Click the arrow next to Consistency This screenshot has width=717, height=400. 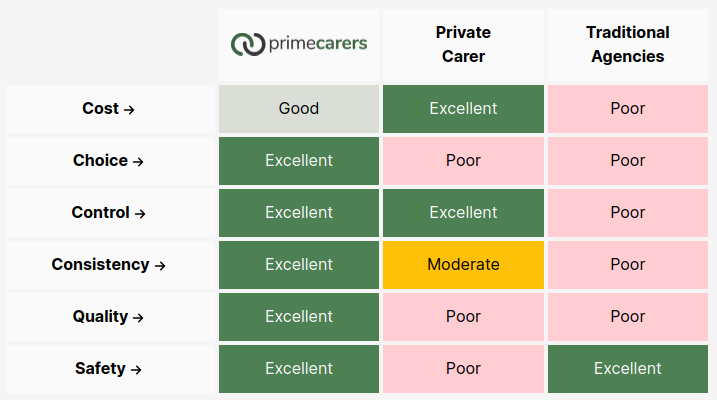160,266
